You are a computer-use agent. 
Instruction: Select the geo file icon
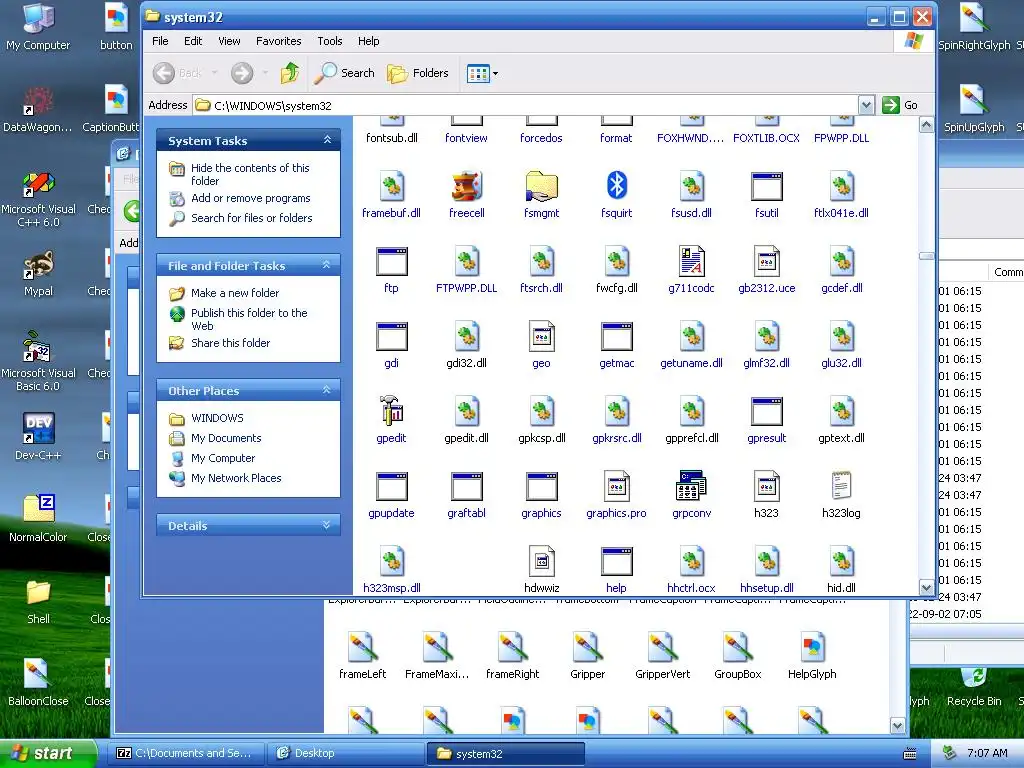[x=541, y=336]
